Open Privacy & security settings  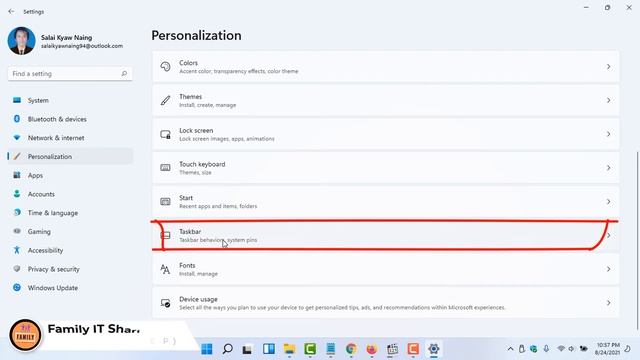(70, 269)
